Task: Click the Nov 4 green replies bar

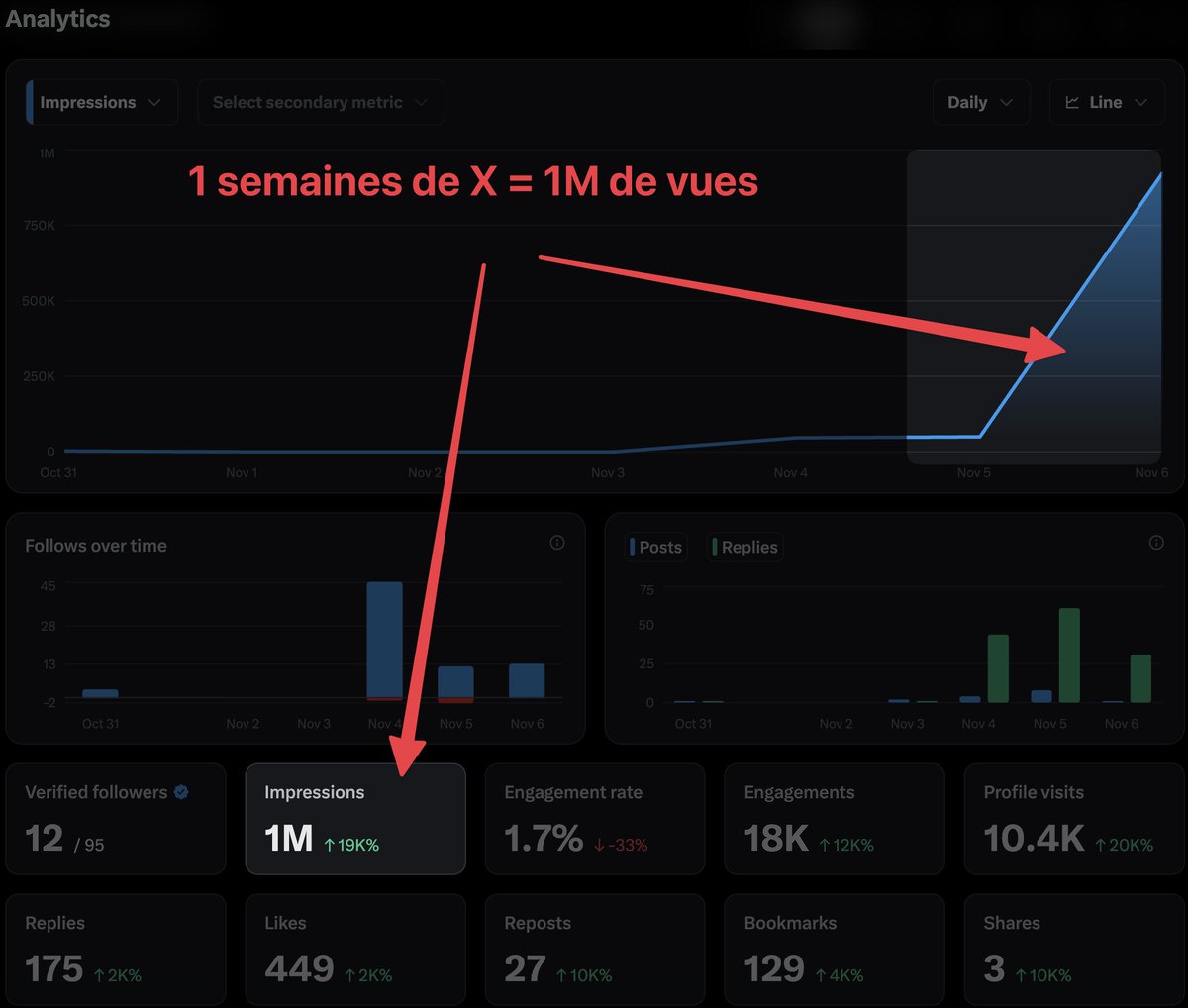Action: point(998,668)
